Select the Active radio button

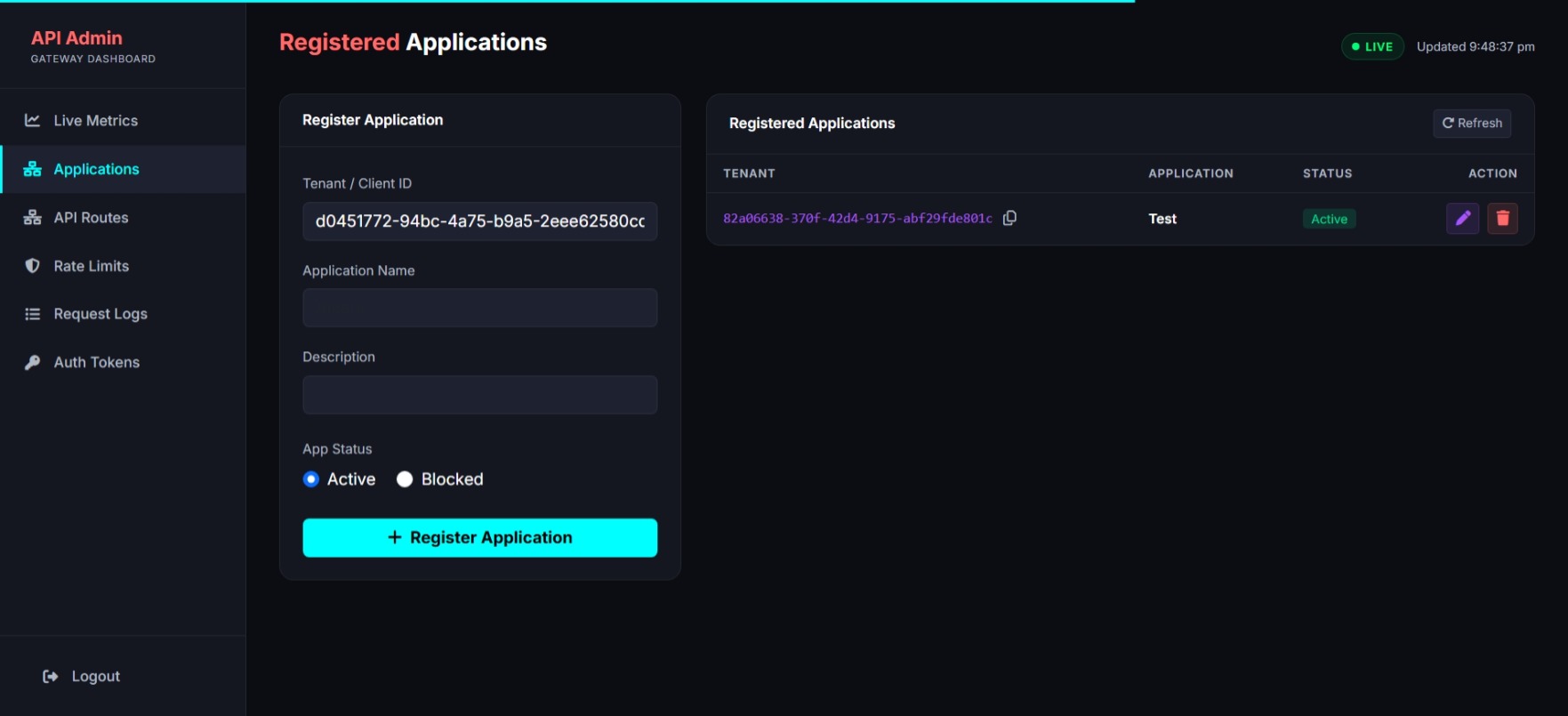[310, 479]
